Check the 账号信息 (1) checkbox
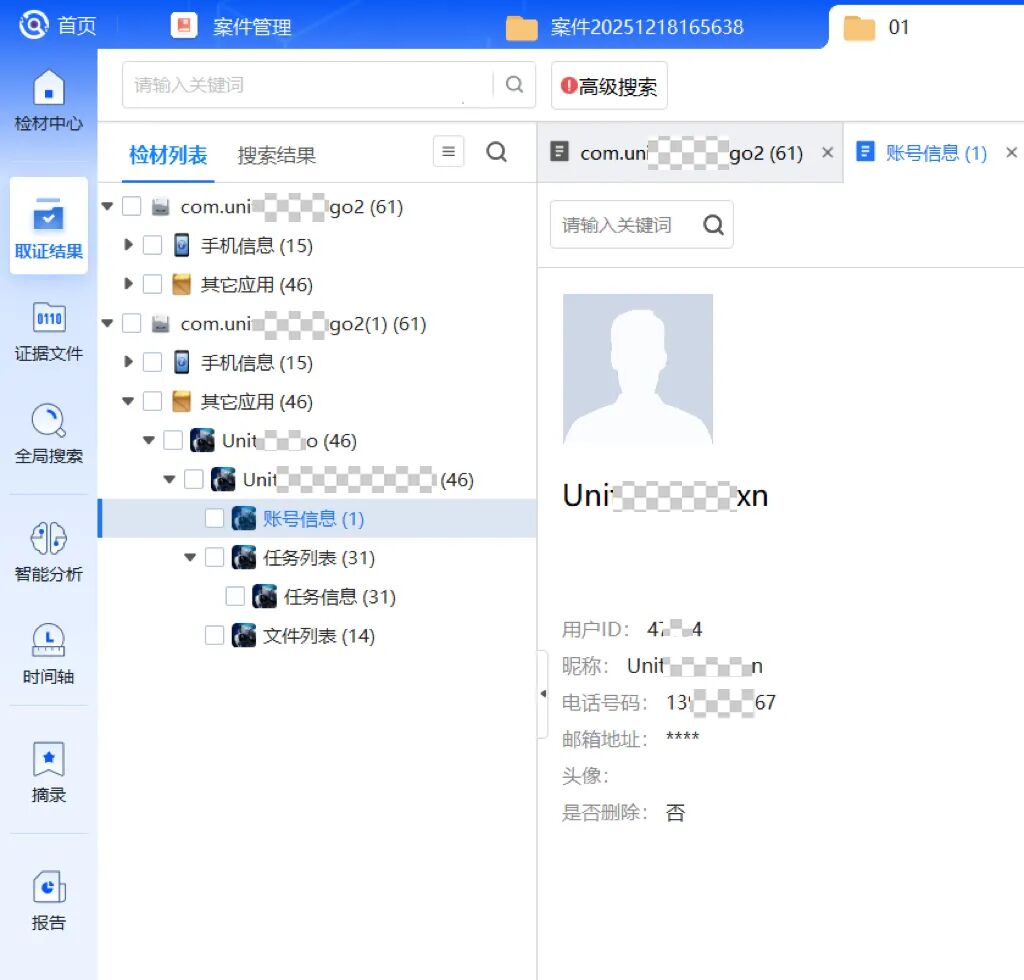 coord(215,518)
